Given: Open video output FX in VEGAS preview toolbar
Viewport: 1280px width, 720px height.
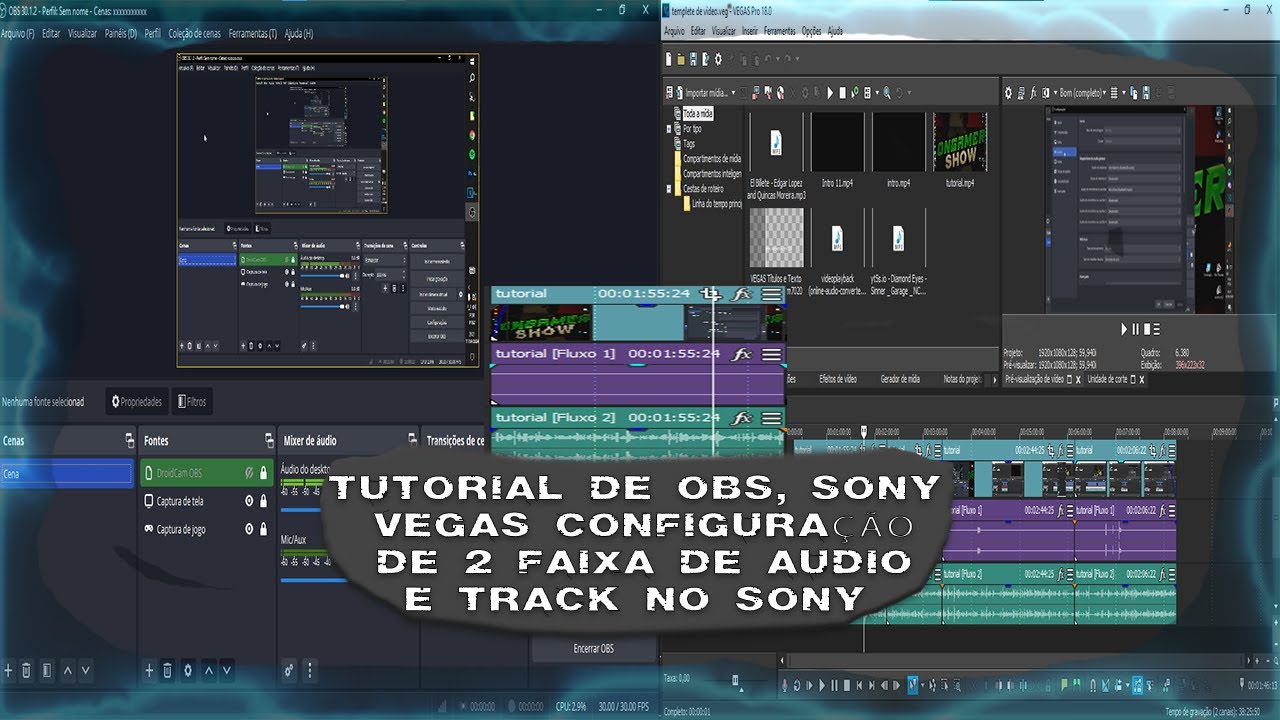Looking at the screenshot, I should (1033, 92).
